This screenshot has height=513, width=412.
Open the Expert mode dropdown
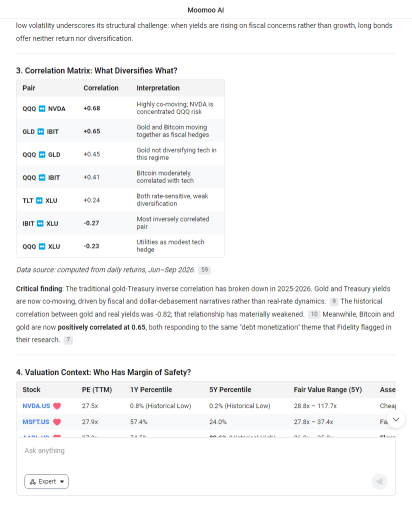coord(46,481)
